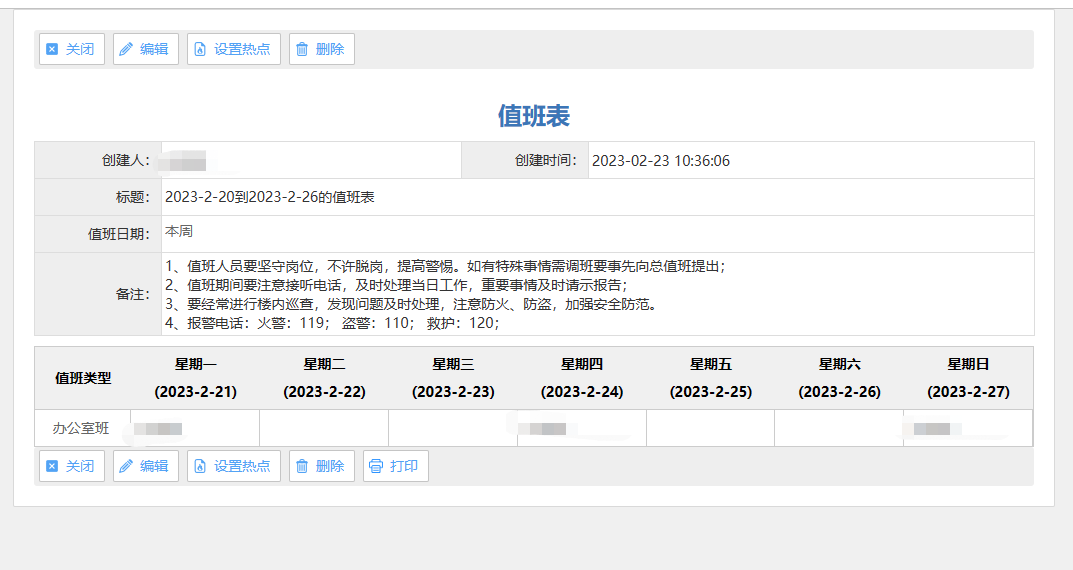This screenshot has height=570, width=1073.
Task: Click remark line 4 报警电话
Action: point(332,323)
